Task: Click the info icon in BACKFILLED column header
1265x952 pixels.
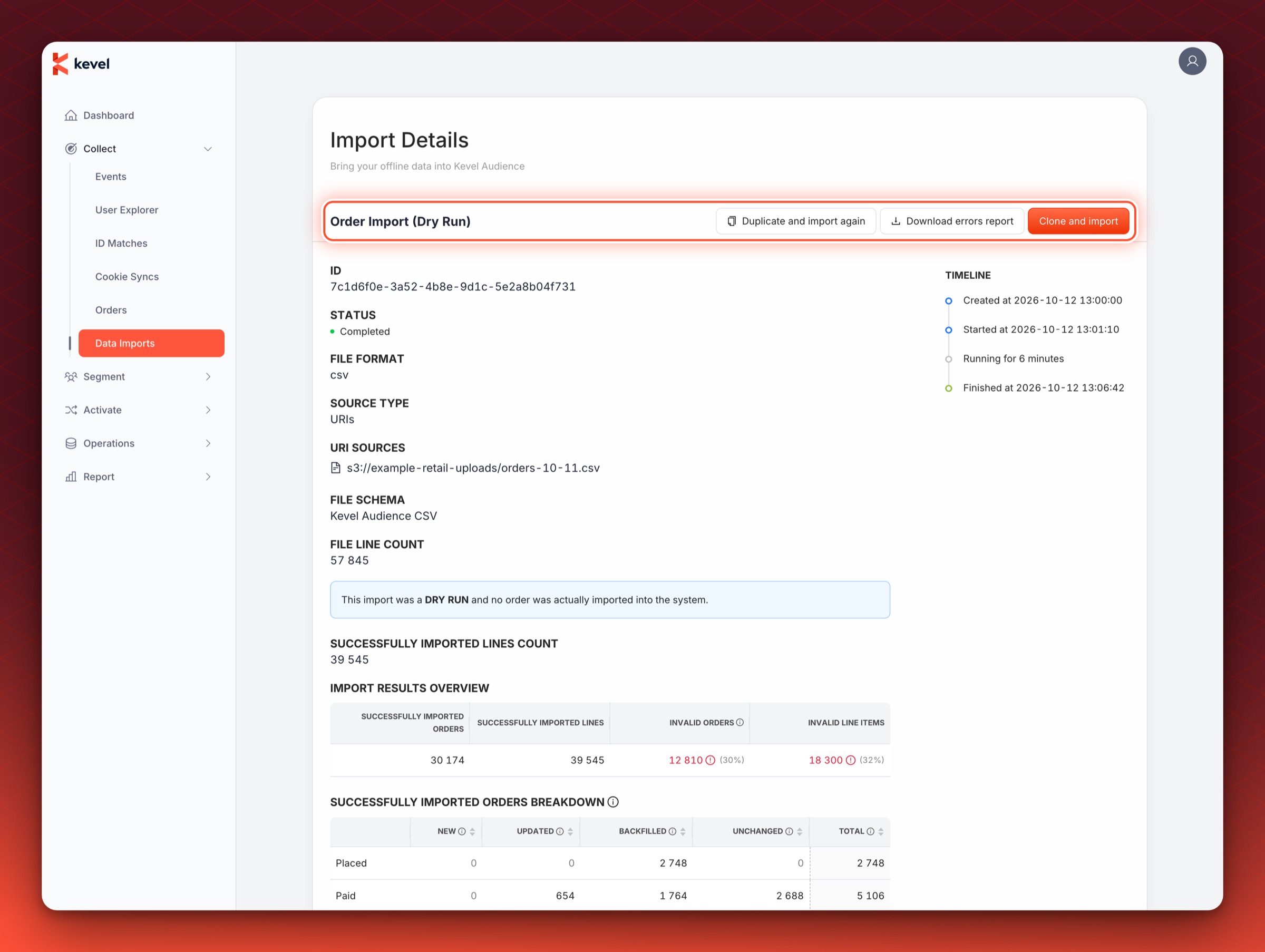Action: click(x=672, y=831)
